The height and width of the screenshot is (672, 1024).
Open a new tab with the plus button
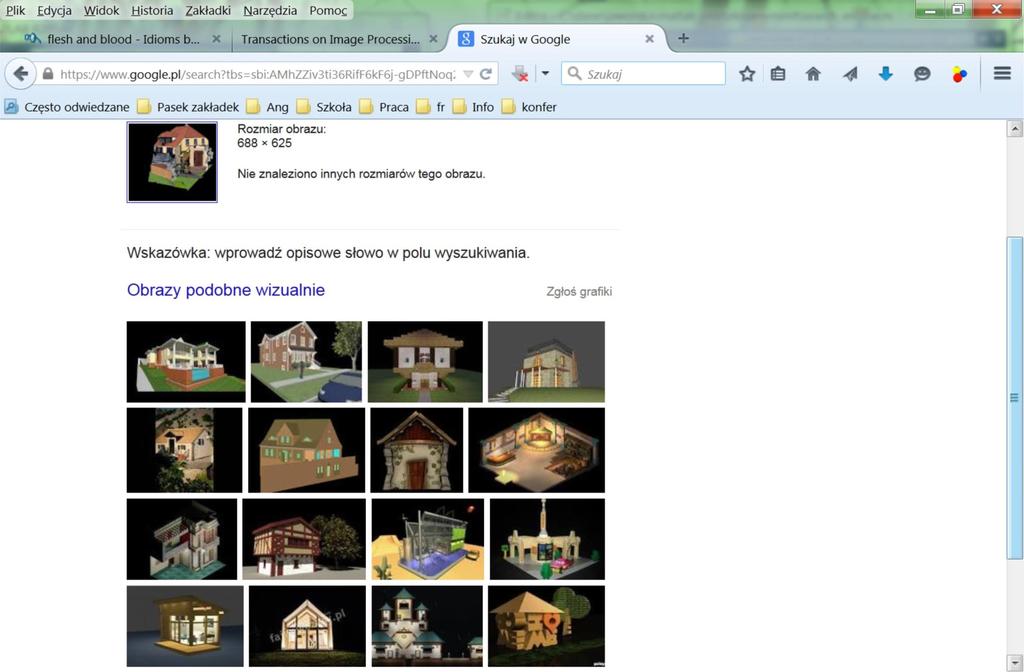click(x=683, y=39)
